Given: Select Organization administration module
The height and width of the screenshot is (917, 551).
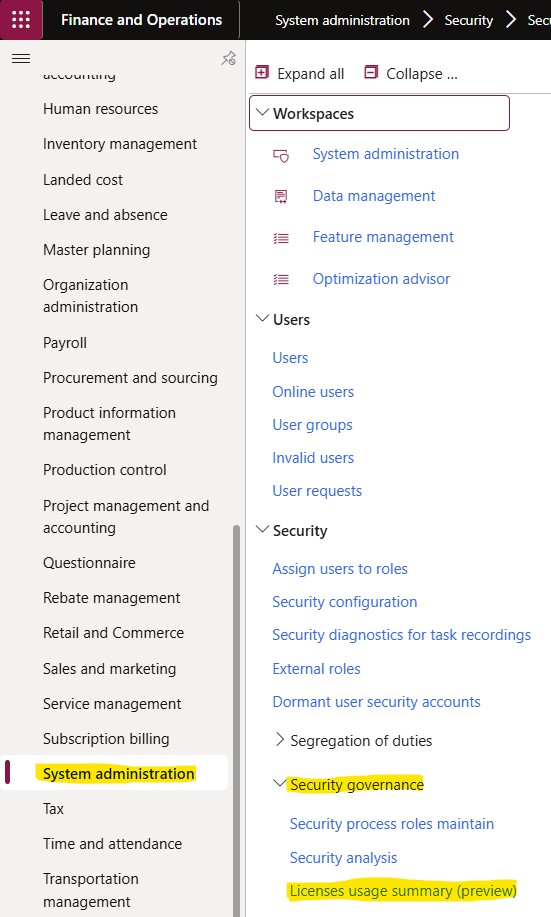Looking at the screenshot, I should point(91,296).
